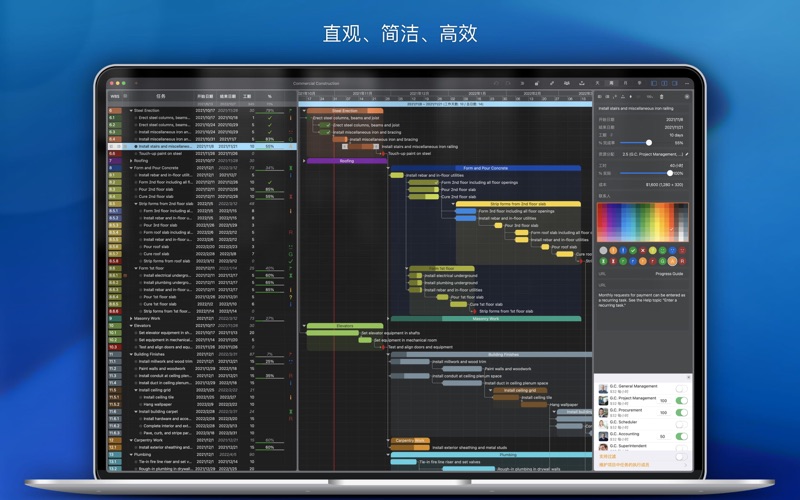This screenshot has width=800, height=500.
Task: Select the red X status icon
Action: coord(643,251)
